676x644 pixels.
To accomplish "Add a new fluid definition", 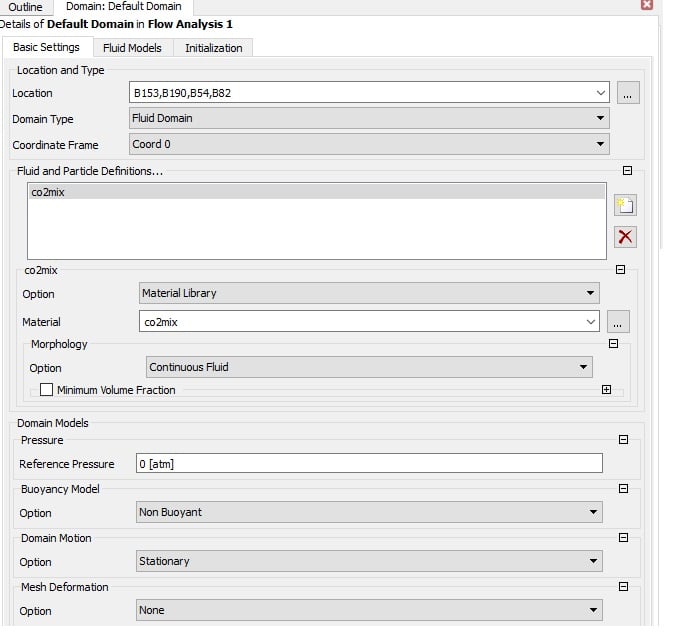I will (625, 205).
